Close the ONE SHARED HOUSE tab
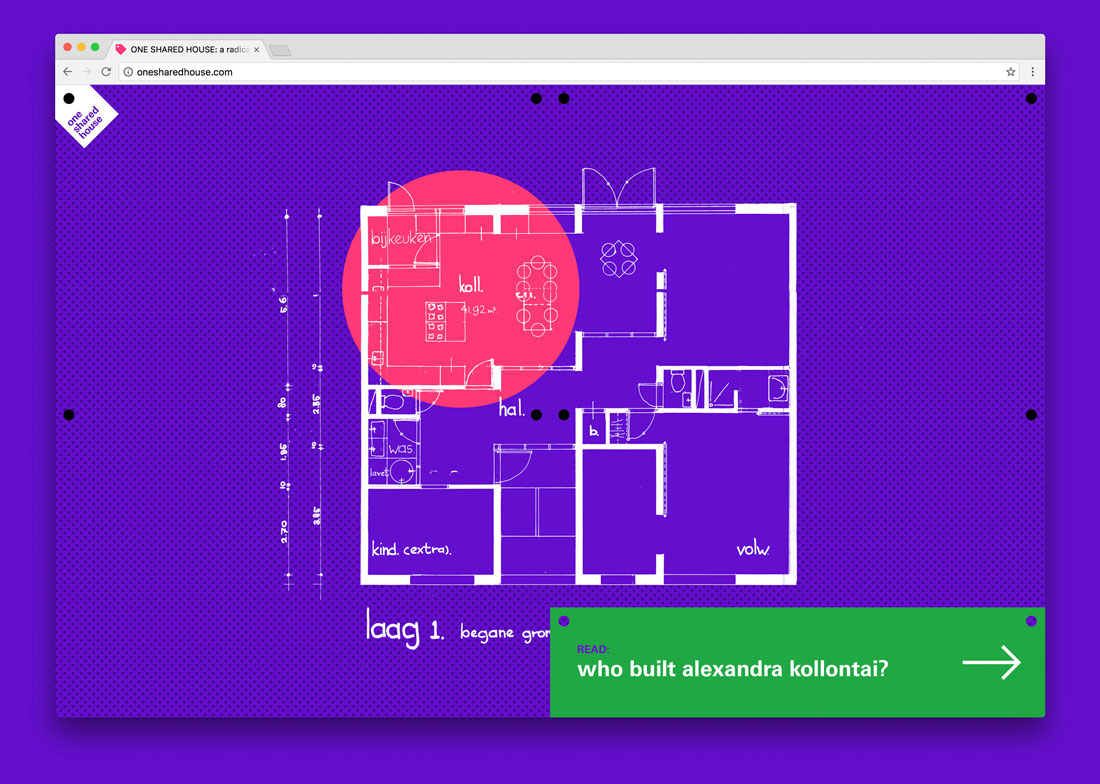1100x784 pixels. [257, 50]
